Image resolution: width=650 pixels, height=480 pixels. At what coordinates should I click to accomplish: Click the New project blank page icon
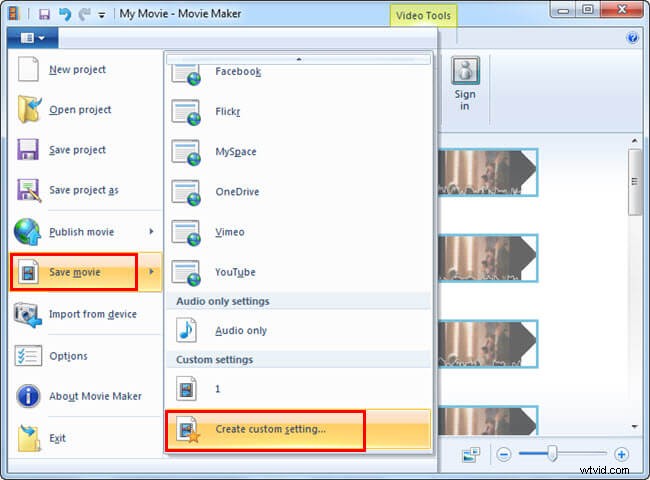click(29, 69)
